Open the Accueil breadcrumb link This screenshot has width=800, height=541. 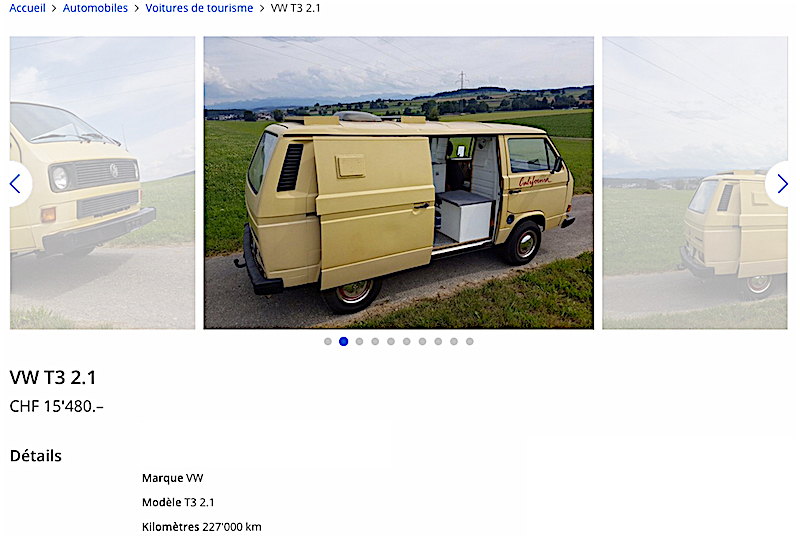click(x=28, y=8)
